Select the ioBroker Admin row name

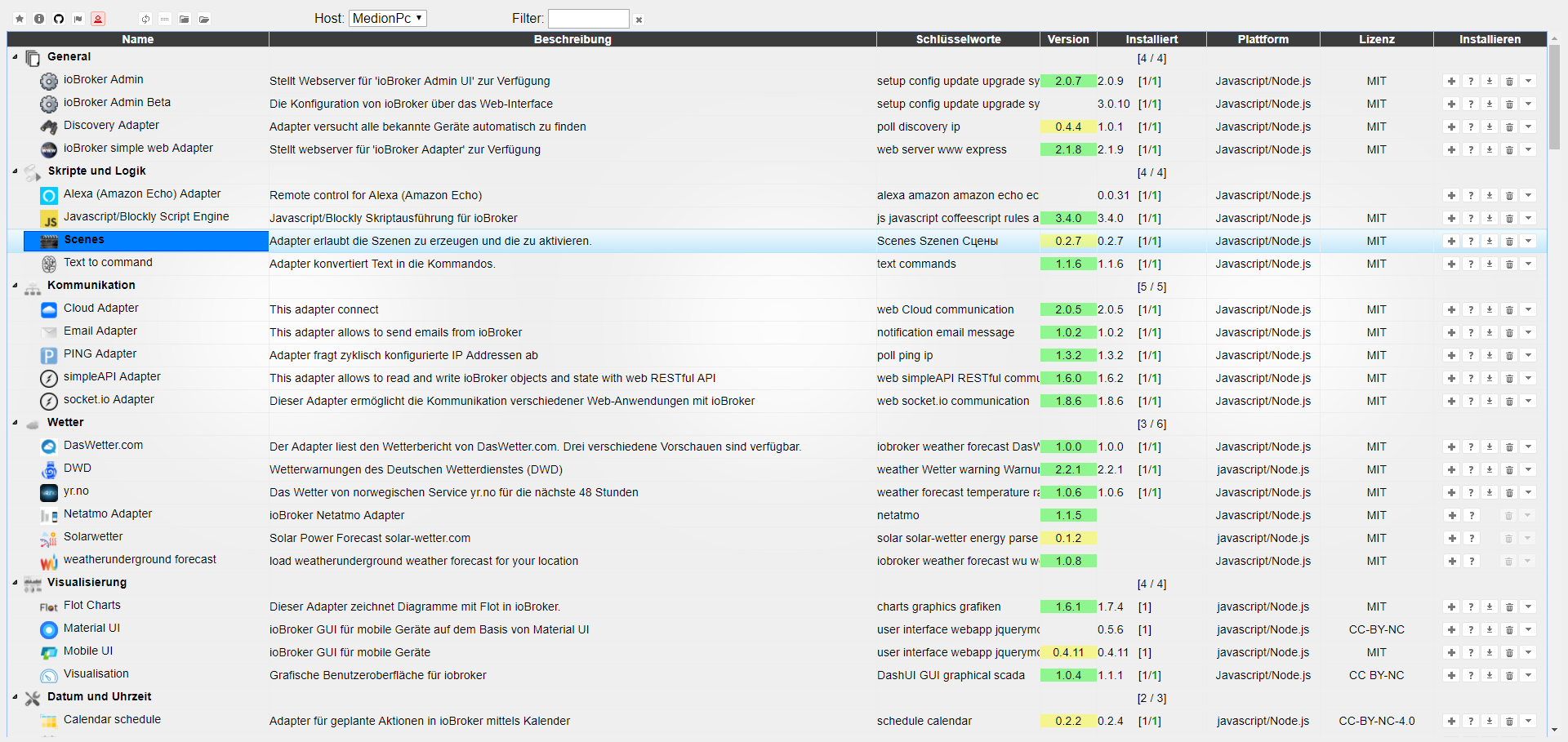click(104, 80)
